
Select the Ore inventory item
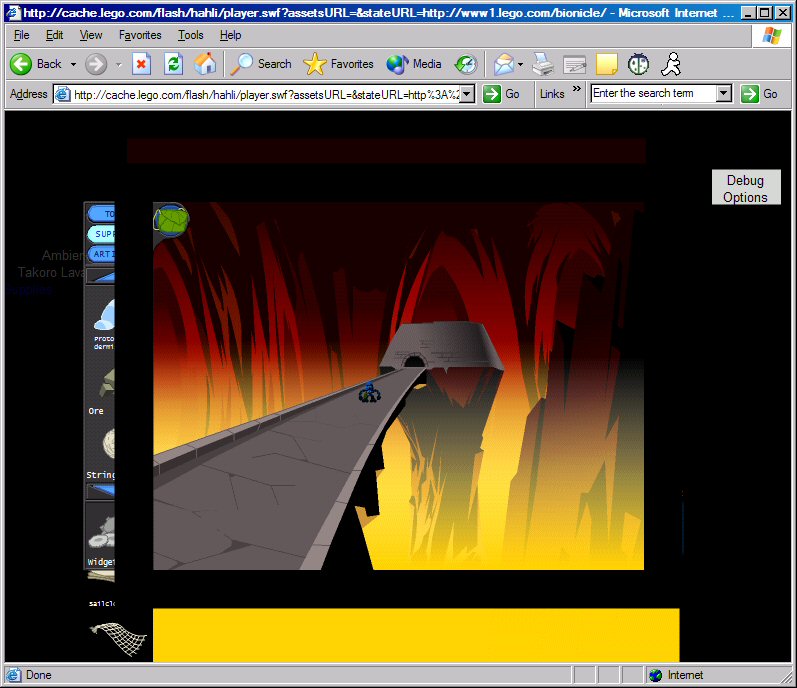click(x=104, y=391)
